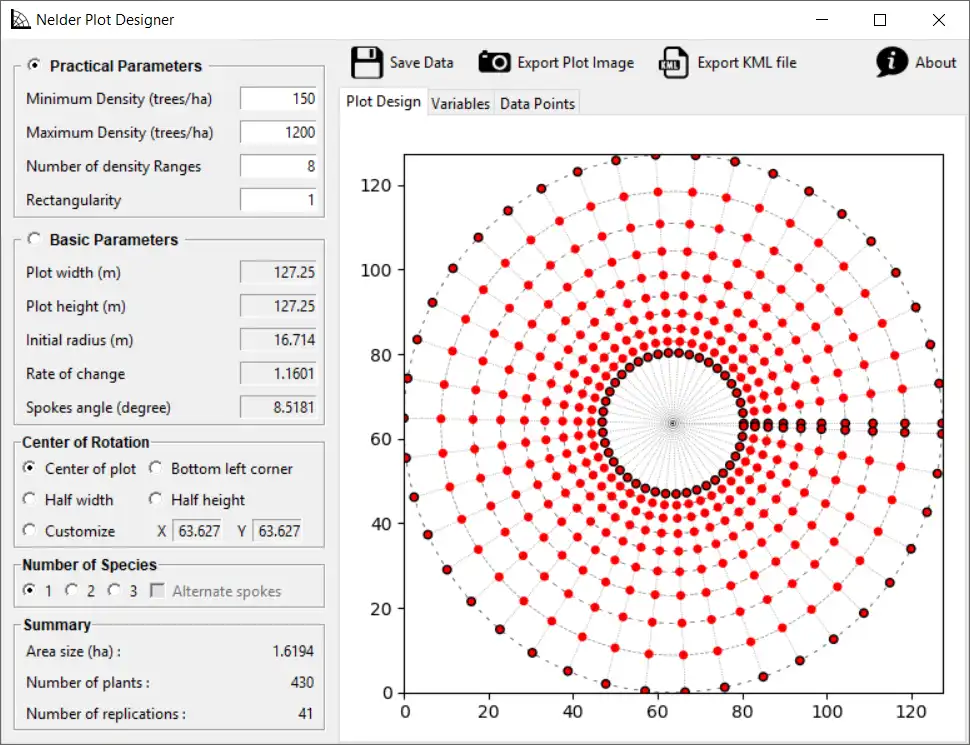Click the Number of replications value 41

[306, 713]
